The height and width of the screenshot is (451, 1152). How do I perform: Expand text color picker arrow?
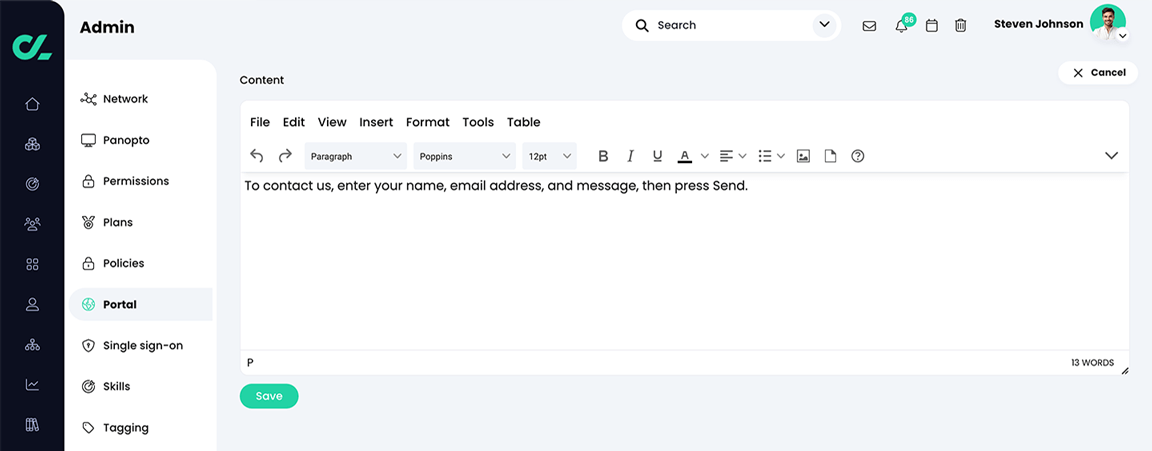pos(705,156)
